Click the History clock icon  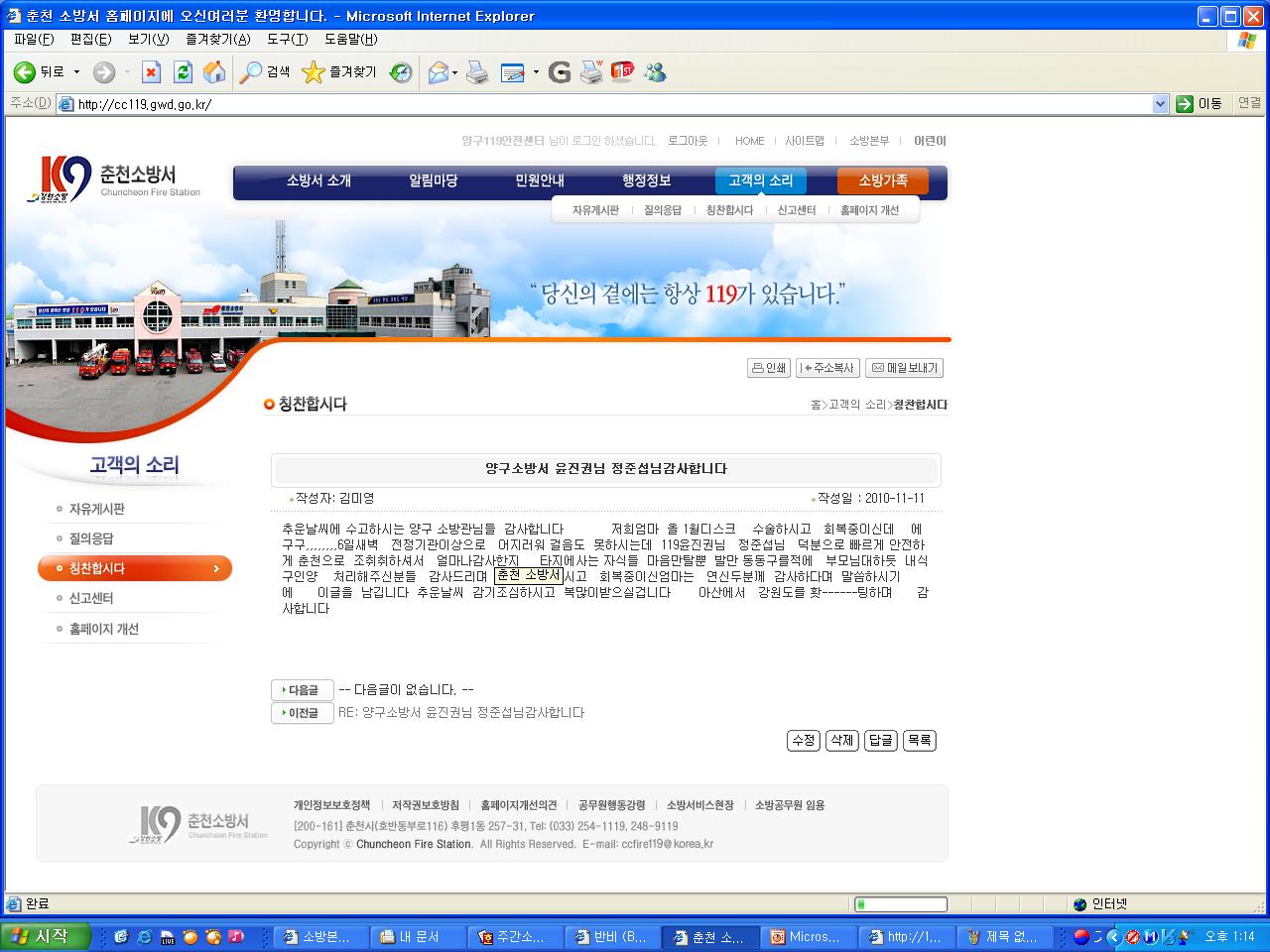click(401, 72)
